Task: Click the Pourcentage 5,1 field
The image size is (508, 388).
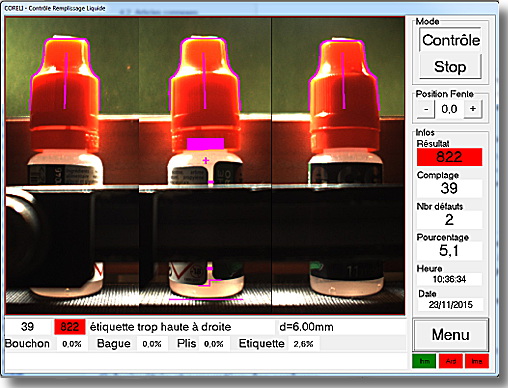Action: click(449, 251)
